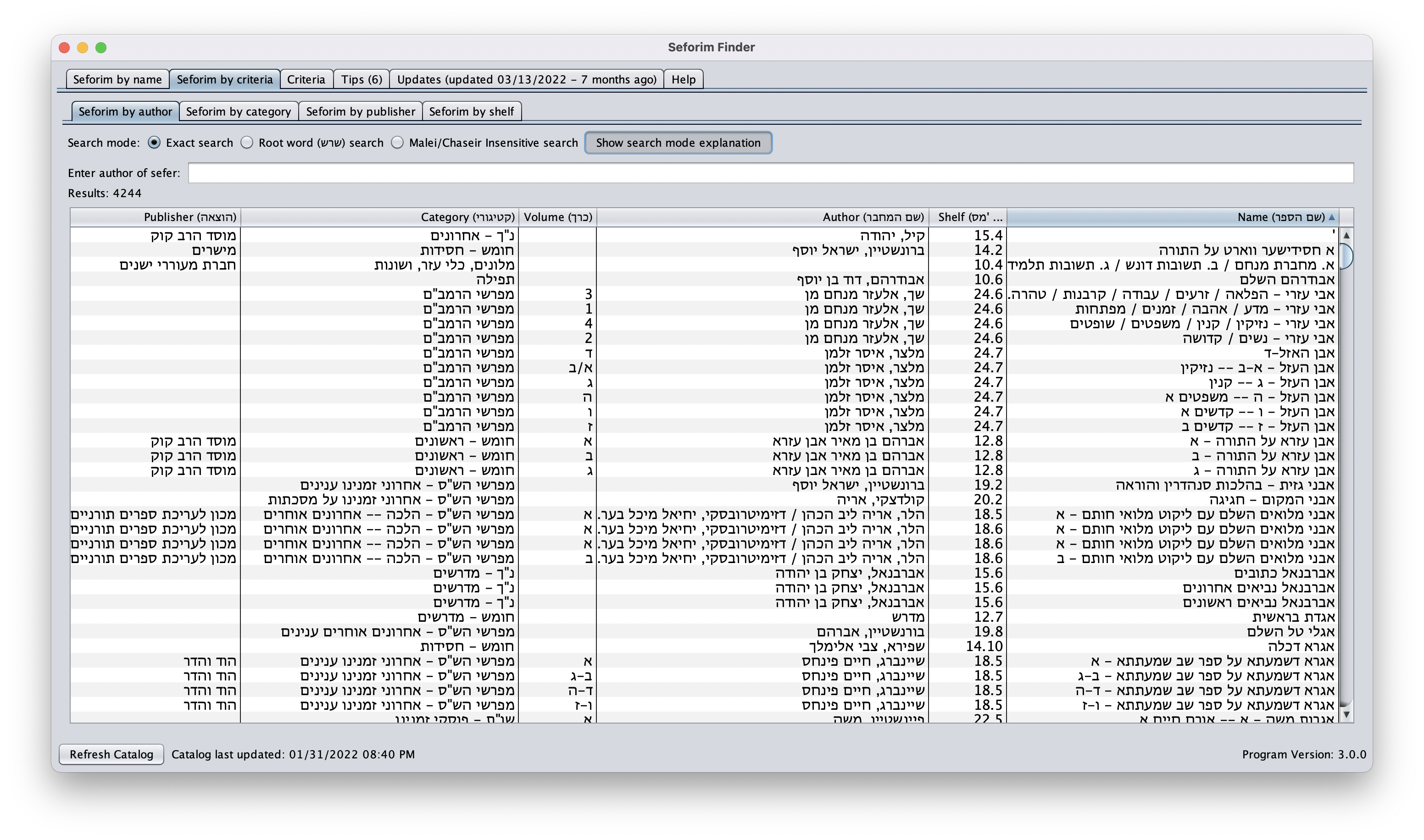Switch to Seforim by publisher sub-tab
The height and width of the screenshot is (840, 1424).
pyautogui.click(x=361, y=111)
